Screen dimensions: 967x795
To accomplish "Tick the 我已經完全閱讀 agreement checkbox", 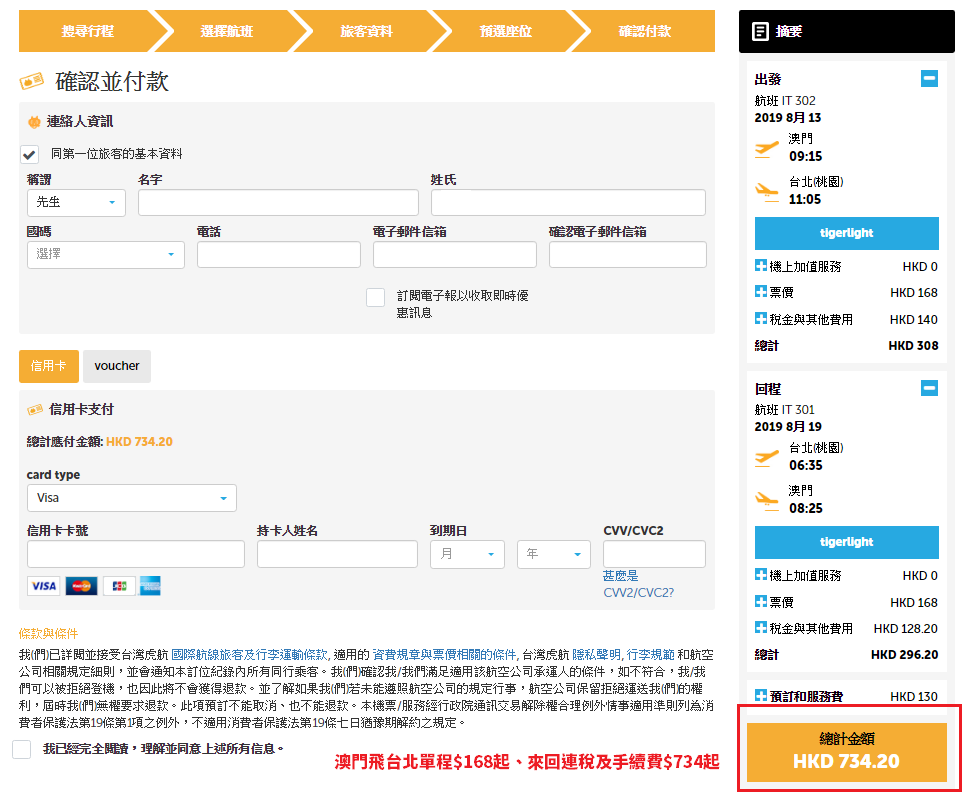I will (x=22, y=749).
